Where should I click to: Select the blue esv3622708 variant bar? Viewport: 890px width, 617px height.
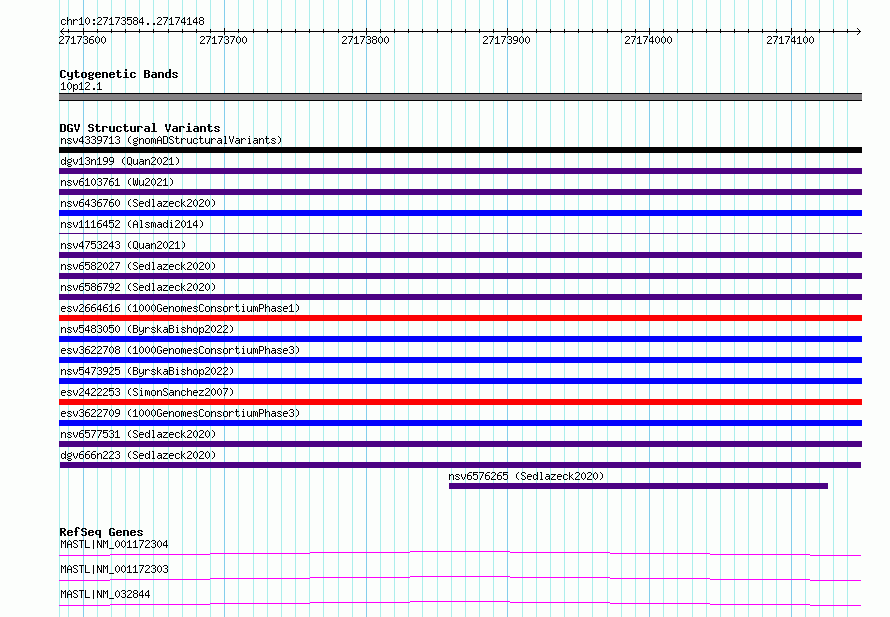460,360
